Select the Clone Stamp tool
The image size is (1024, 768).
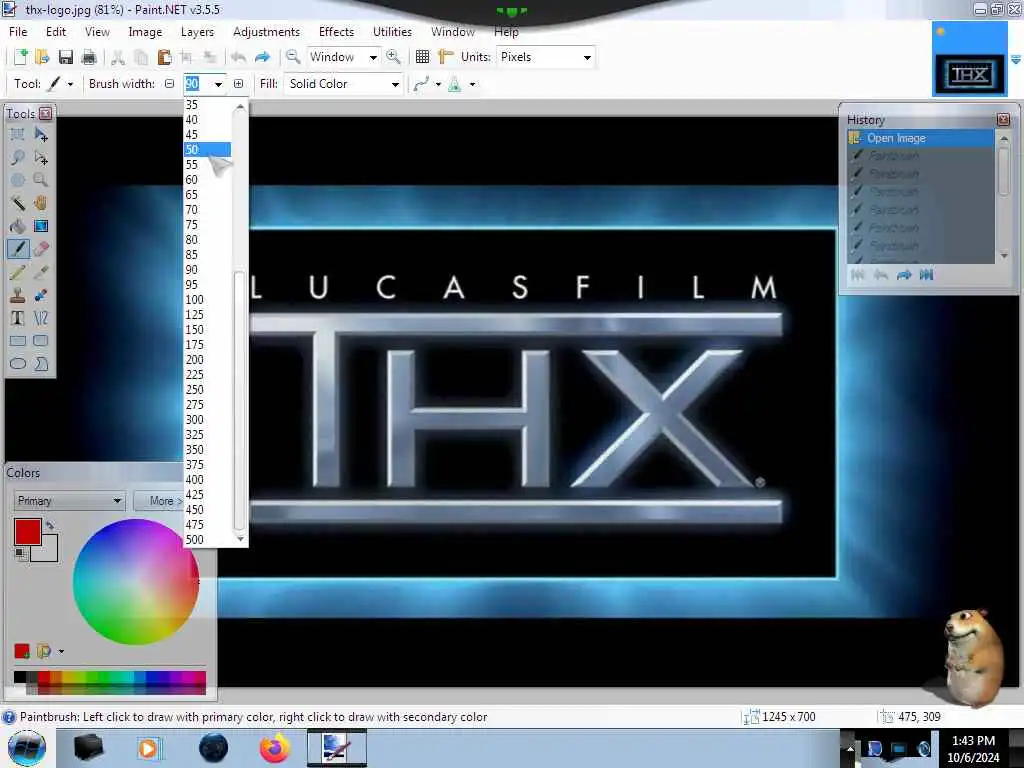click(18, 295)
